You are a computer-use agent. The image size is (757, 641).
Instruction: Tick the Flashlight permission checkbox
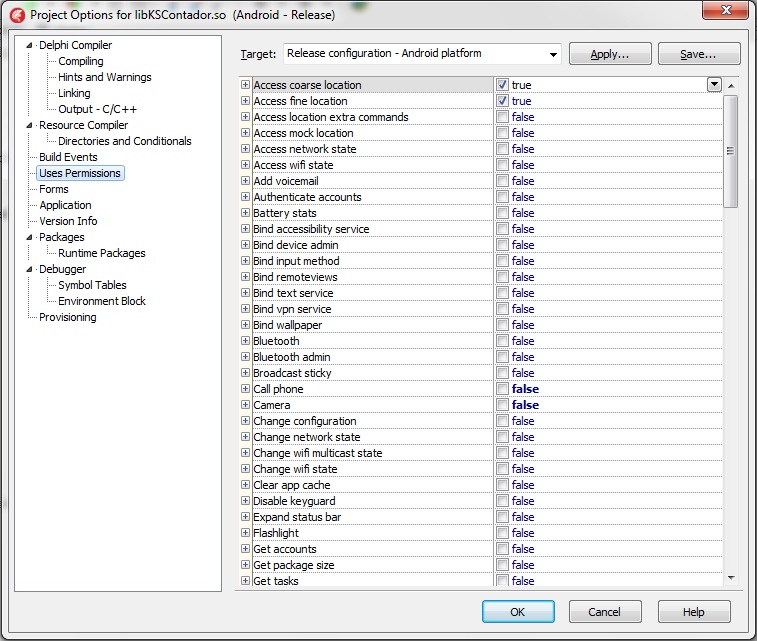[x=502, y=533]
